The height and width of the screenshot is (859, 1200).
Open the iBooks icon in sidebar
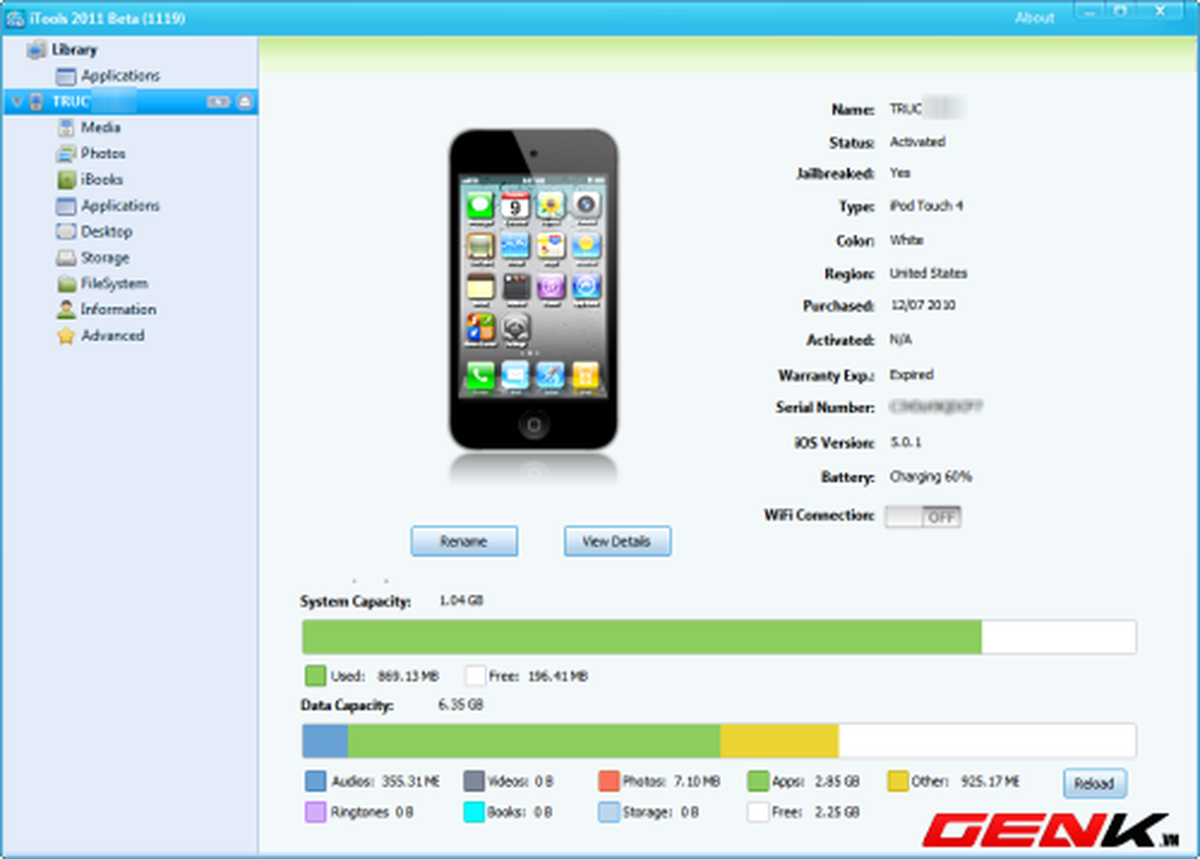pos(66,180)
